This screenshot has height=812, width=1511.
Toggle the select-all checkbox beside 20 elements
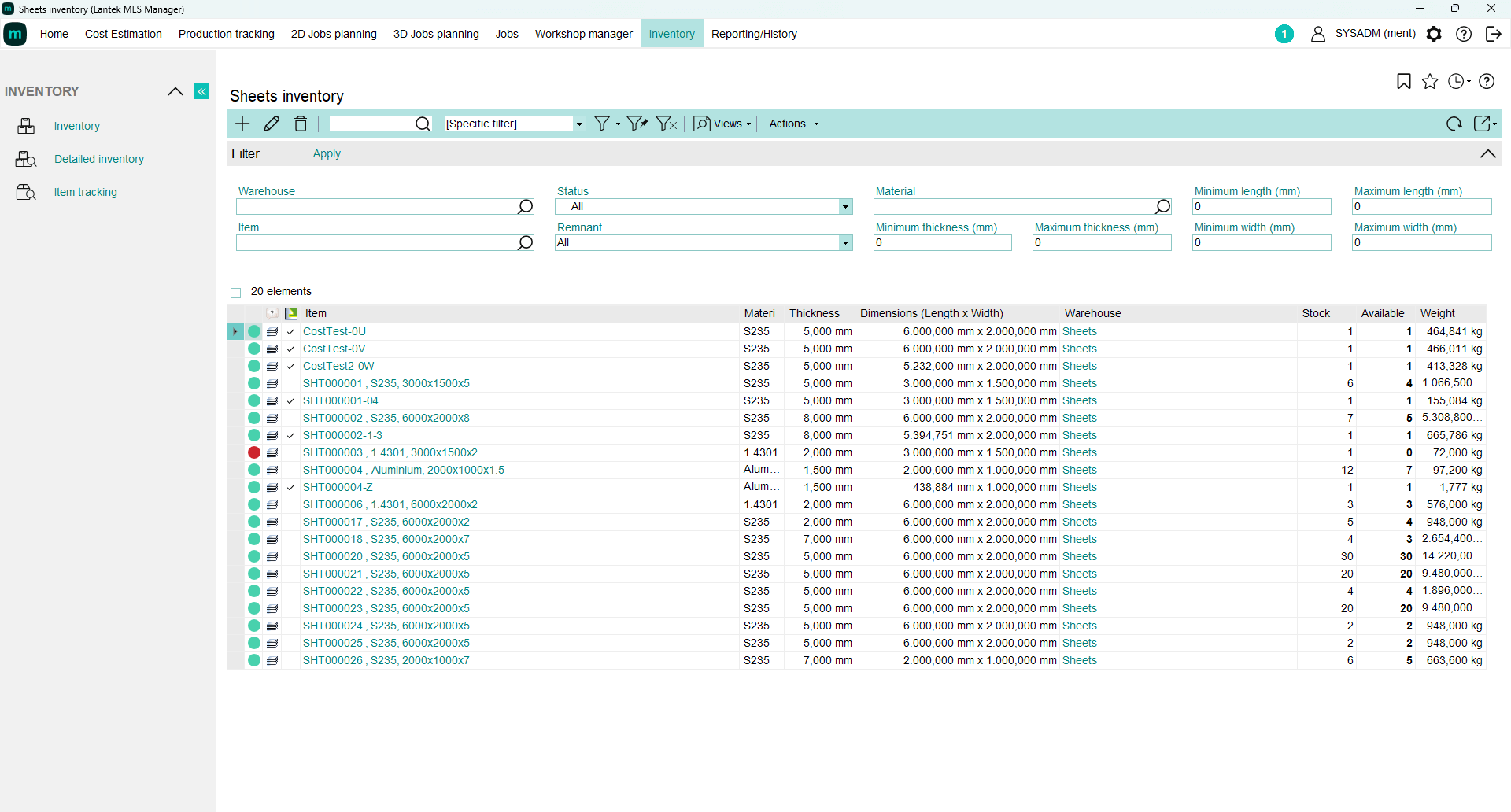click(235, 293)
